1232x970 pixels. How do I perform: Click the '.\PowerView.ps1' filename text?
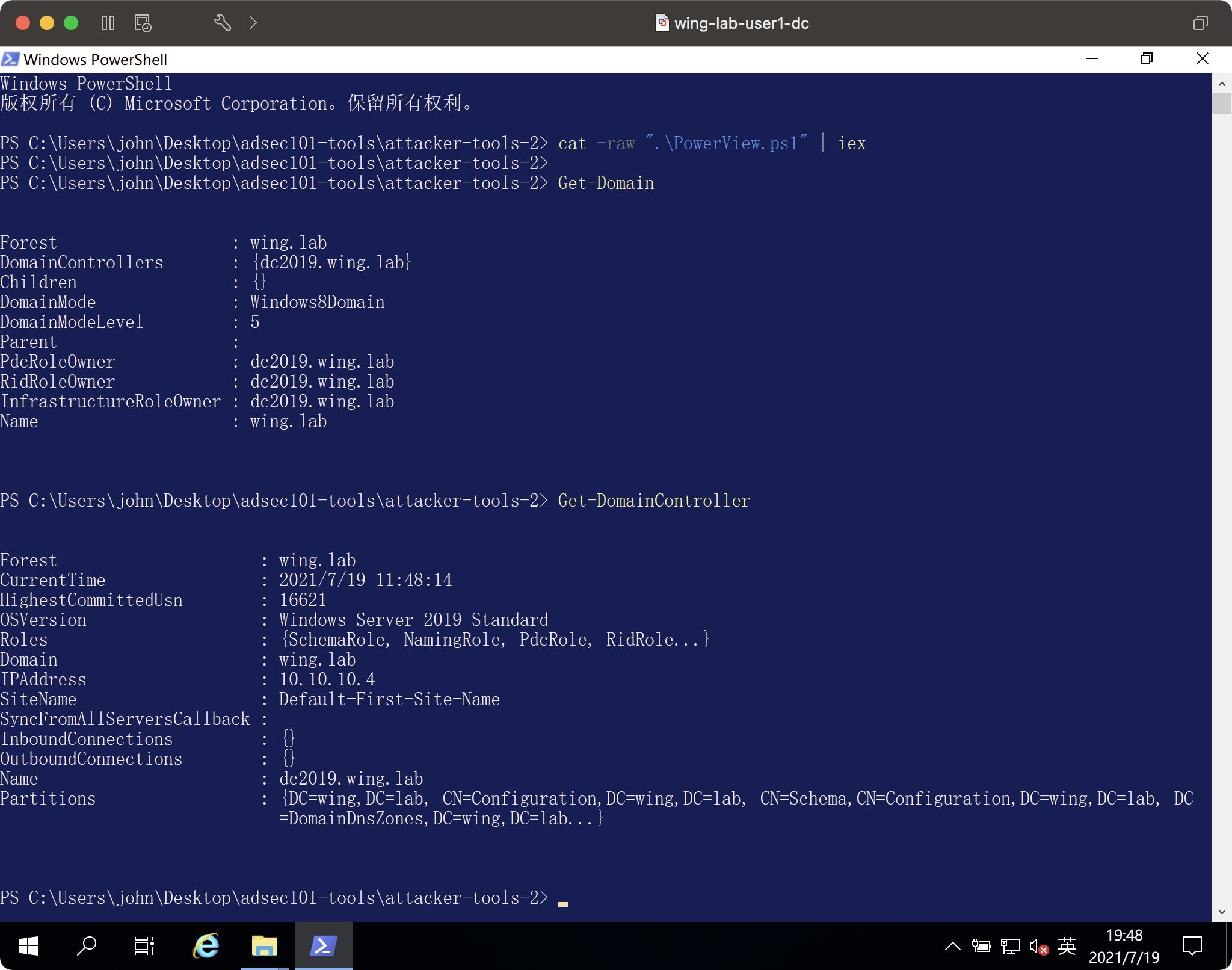726,143
